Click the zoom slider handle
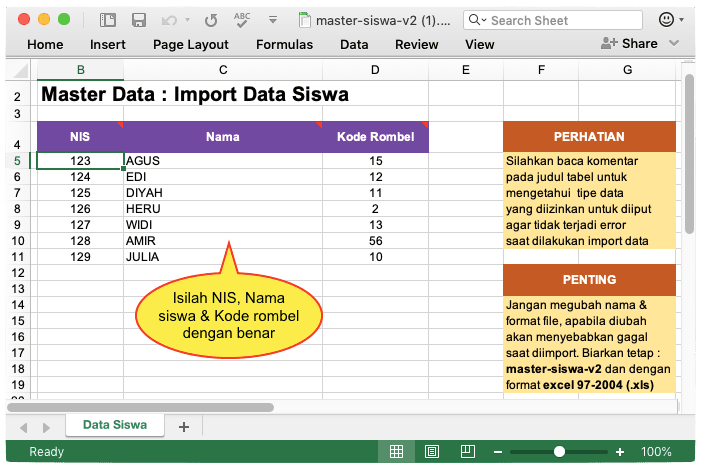 click(559, 451)
